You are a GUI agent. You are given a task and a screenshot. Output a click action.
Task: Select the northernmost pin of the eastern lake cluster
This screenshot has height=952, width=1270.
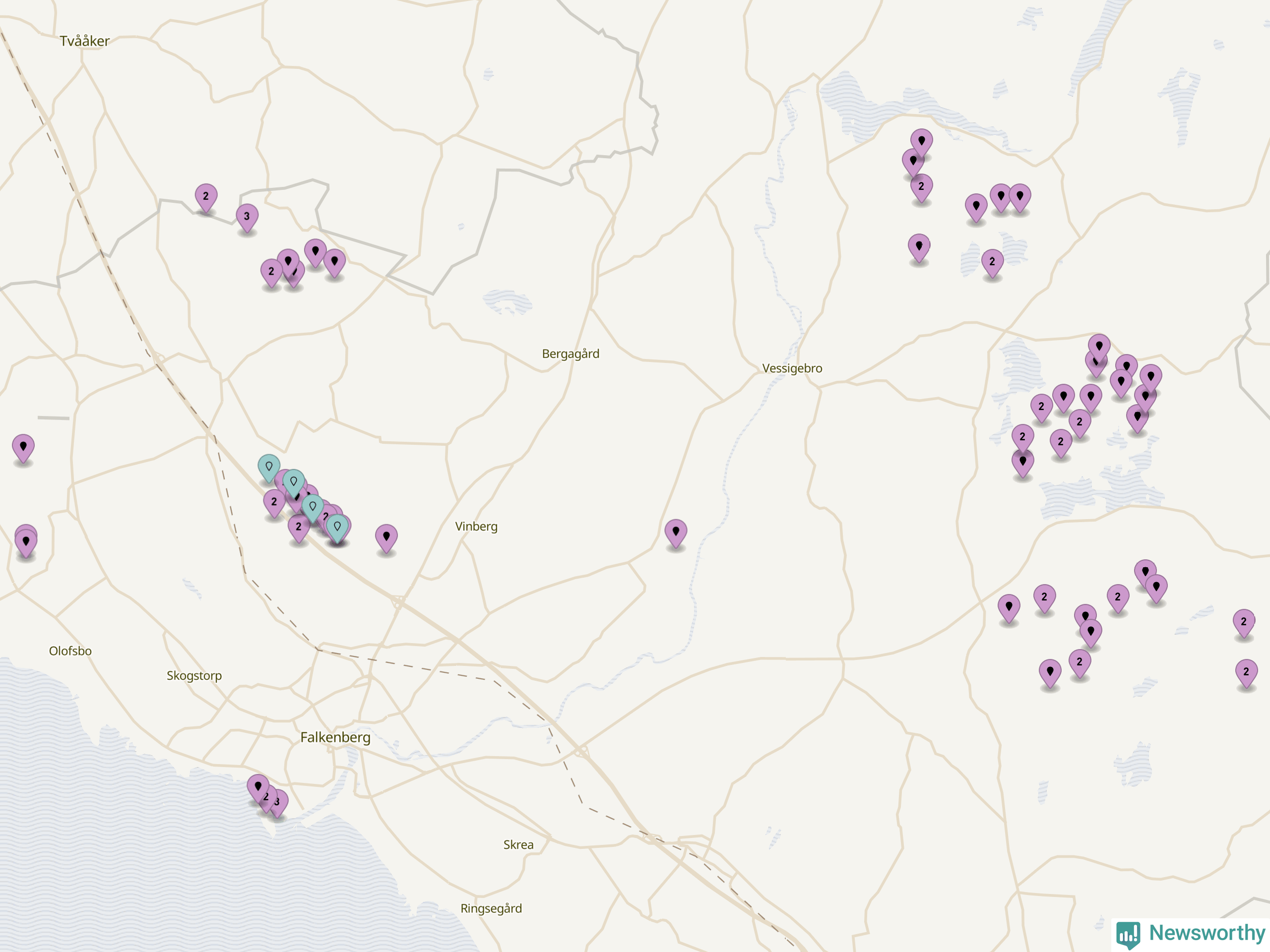pyautogui.click(x=1099, y=348)
